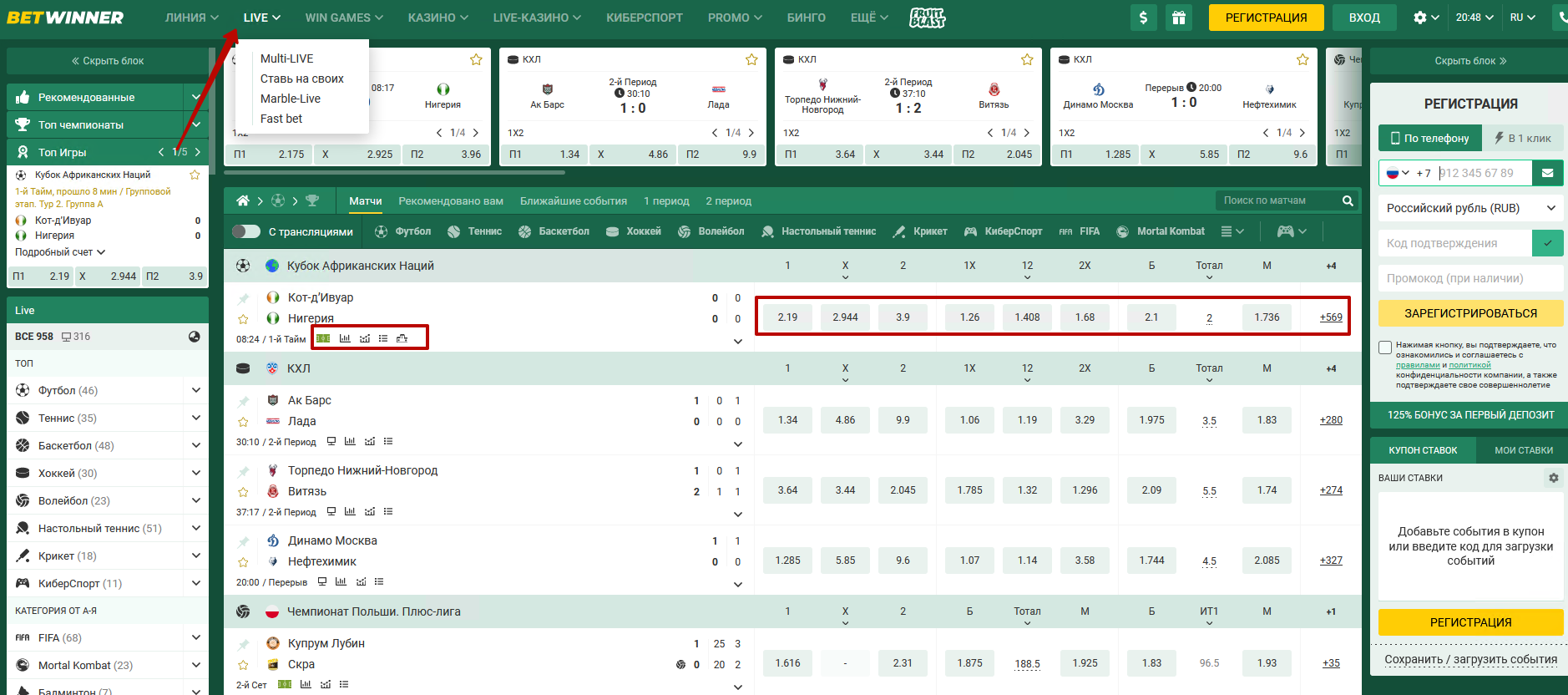Switch to the МОИ СТАВКИ tab

(1523, 450)
